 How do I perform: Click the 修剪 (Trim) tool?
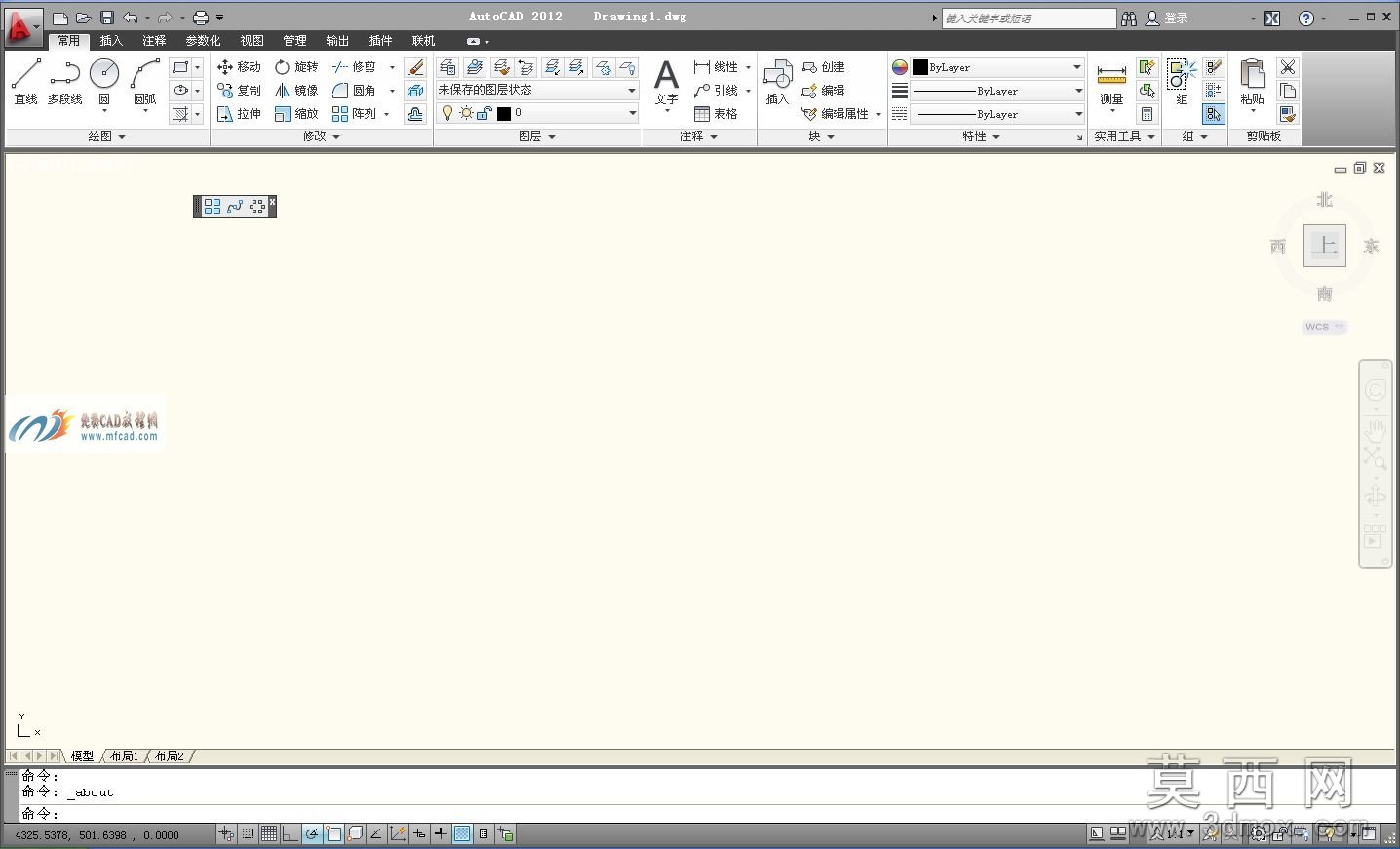click(x=354, y=67)
